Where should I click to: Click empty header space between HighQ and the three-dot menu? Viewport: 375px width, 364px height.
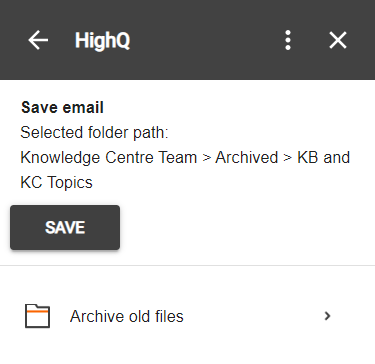coord(207,40)
